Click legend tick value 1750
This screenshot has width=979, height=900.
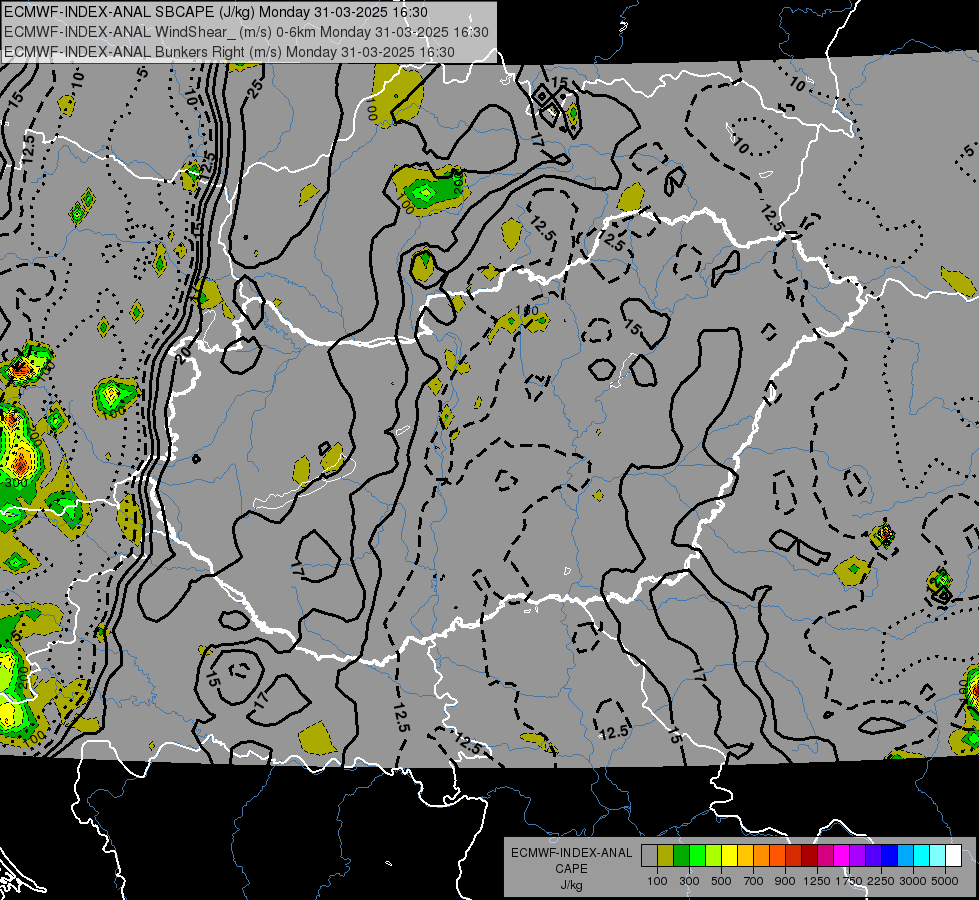pyautogui.click(x=849, y=881)
